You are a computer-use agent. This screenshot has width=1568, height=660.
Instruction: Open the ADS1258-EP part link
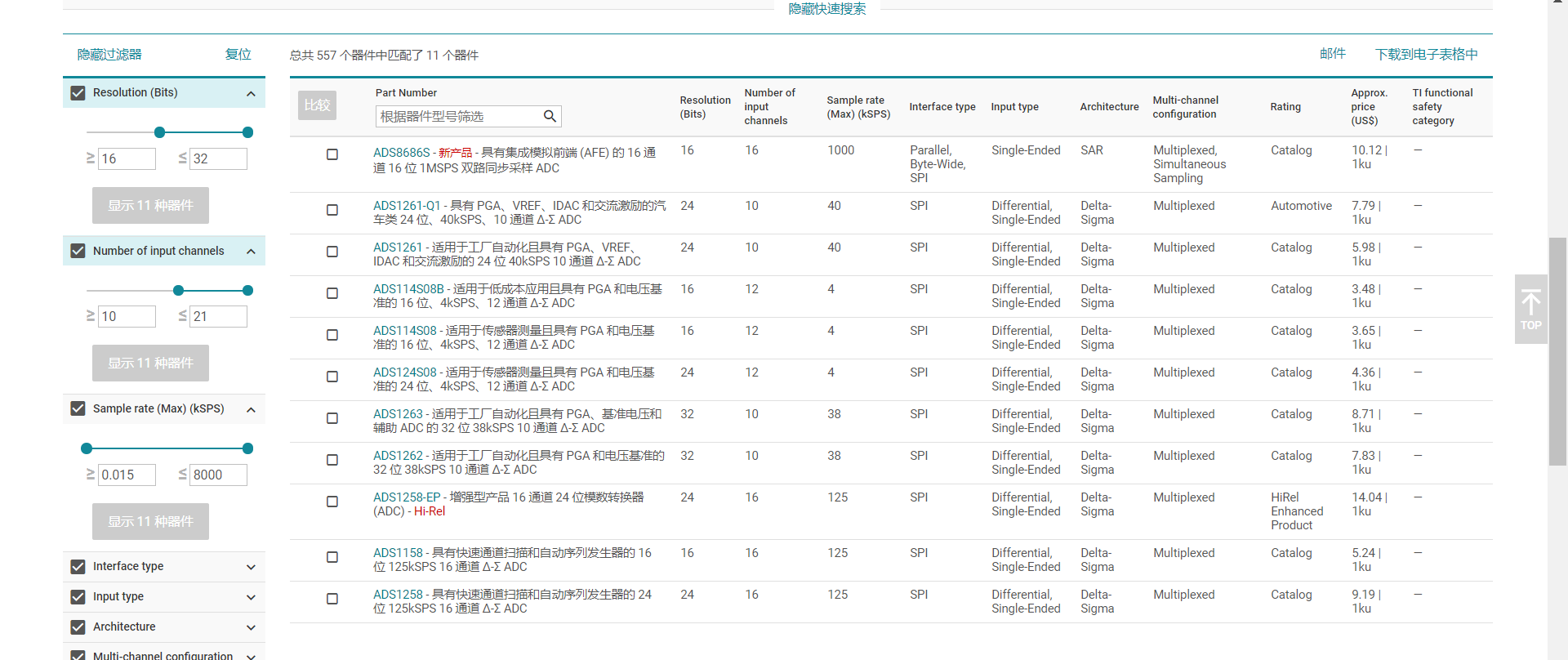[407, 497]
